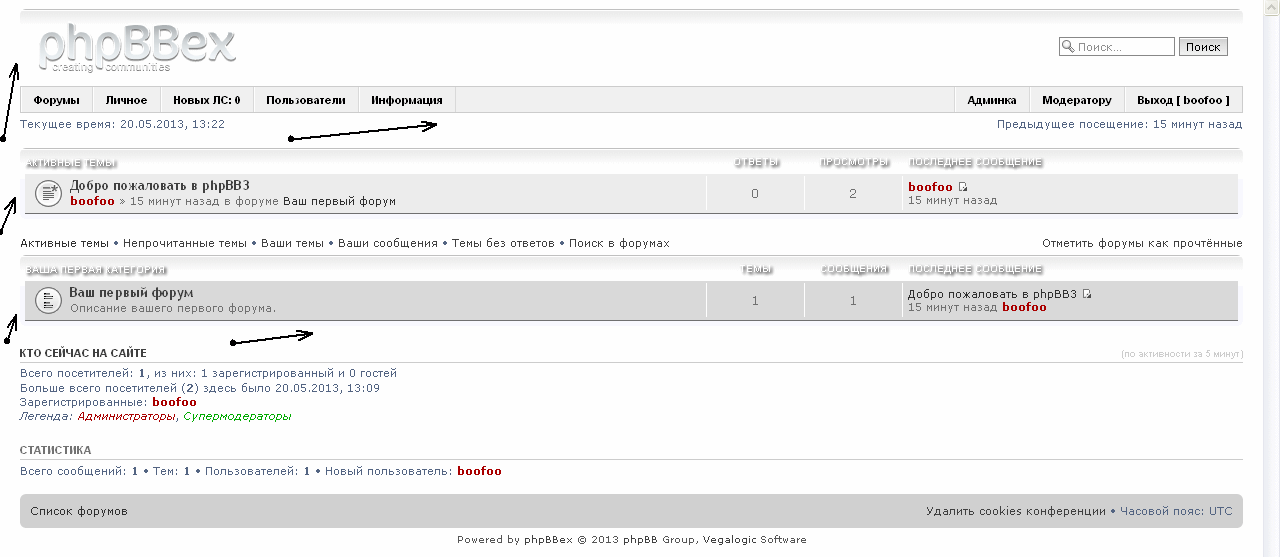Click Отметить форумы как прочтённые
Viewport: 1280px width, 557px height.
pyautogui.click(x=1141, y=243)
